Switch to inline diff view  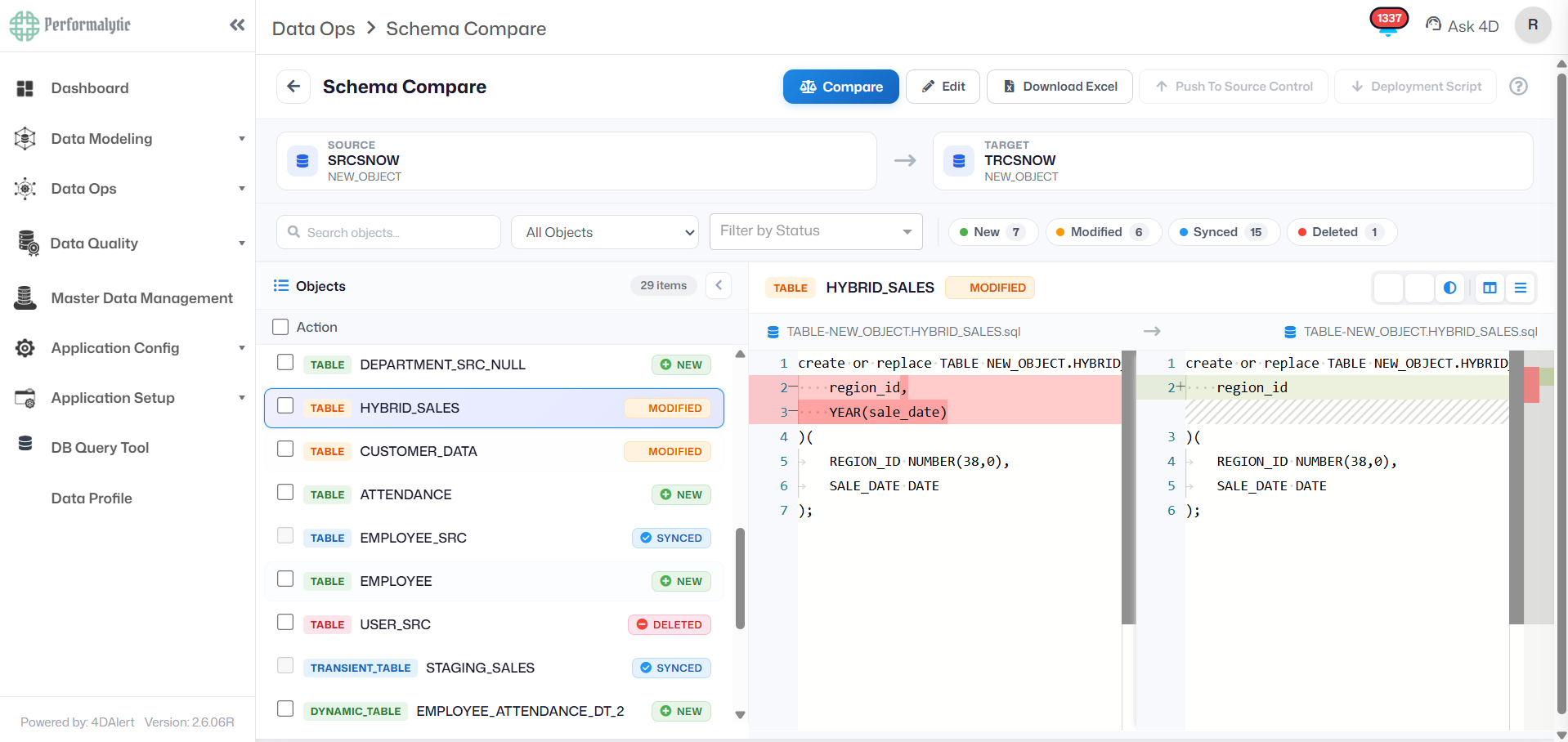1521,288
